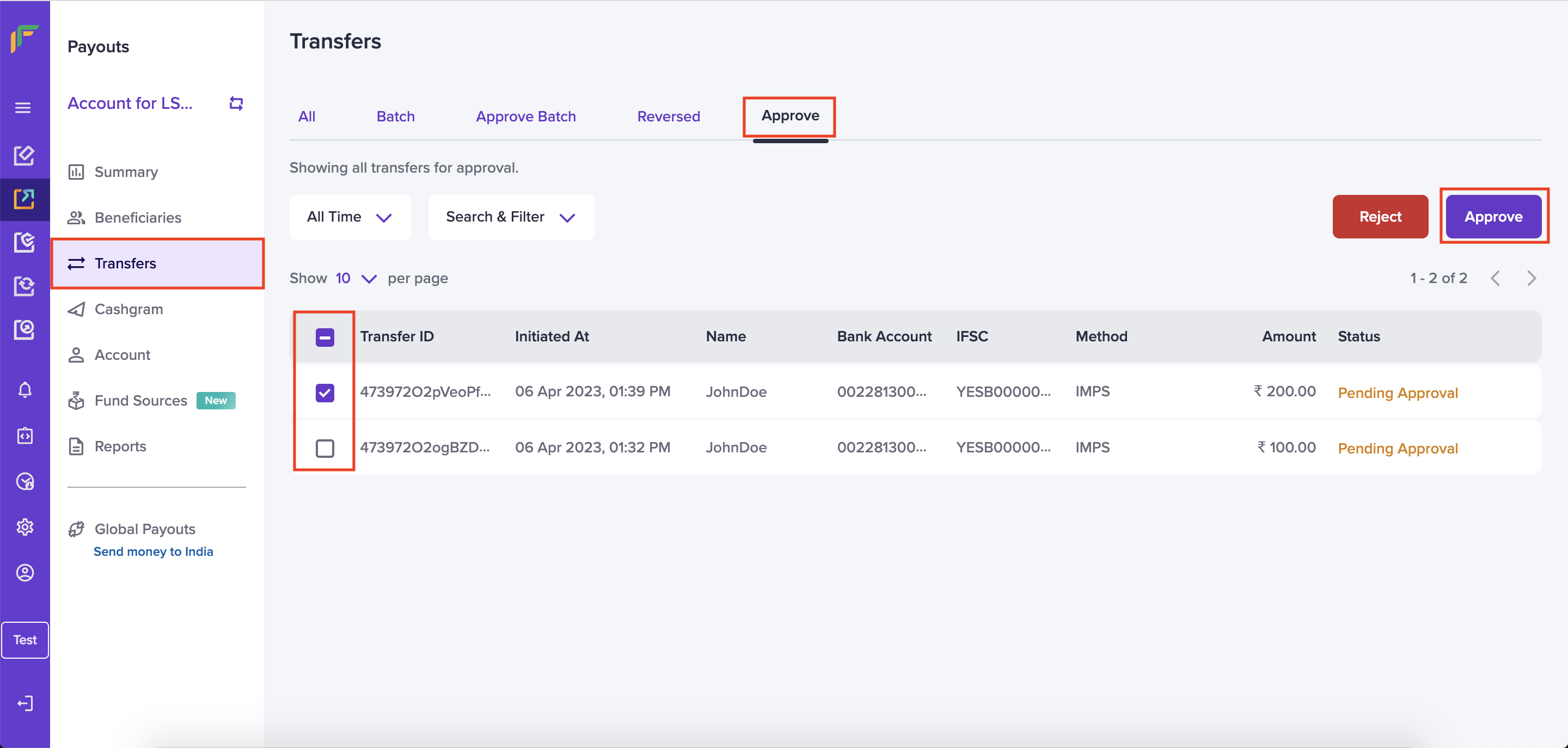Switch to the Approve Batch tab
Viewport: 1568px width, 748px height.
[x=525, y=117]
